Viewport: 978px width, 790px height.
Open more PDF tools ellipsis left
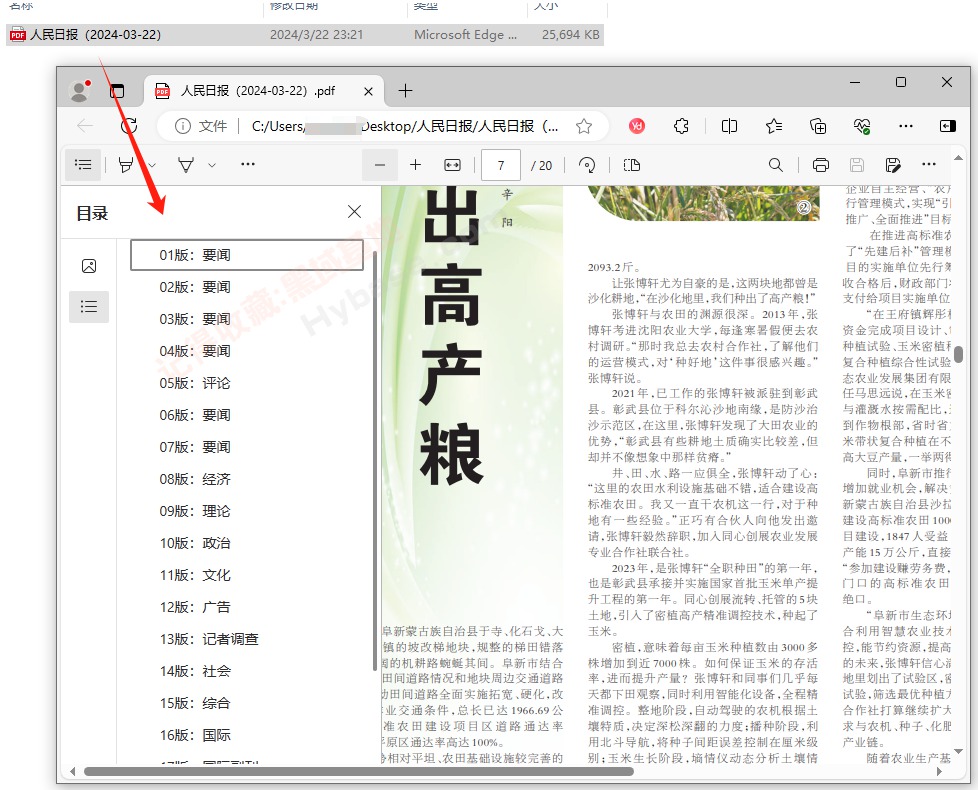point(248,165)
